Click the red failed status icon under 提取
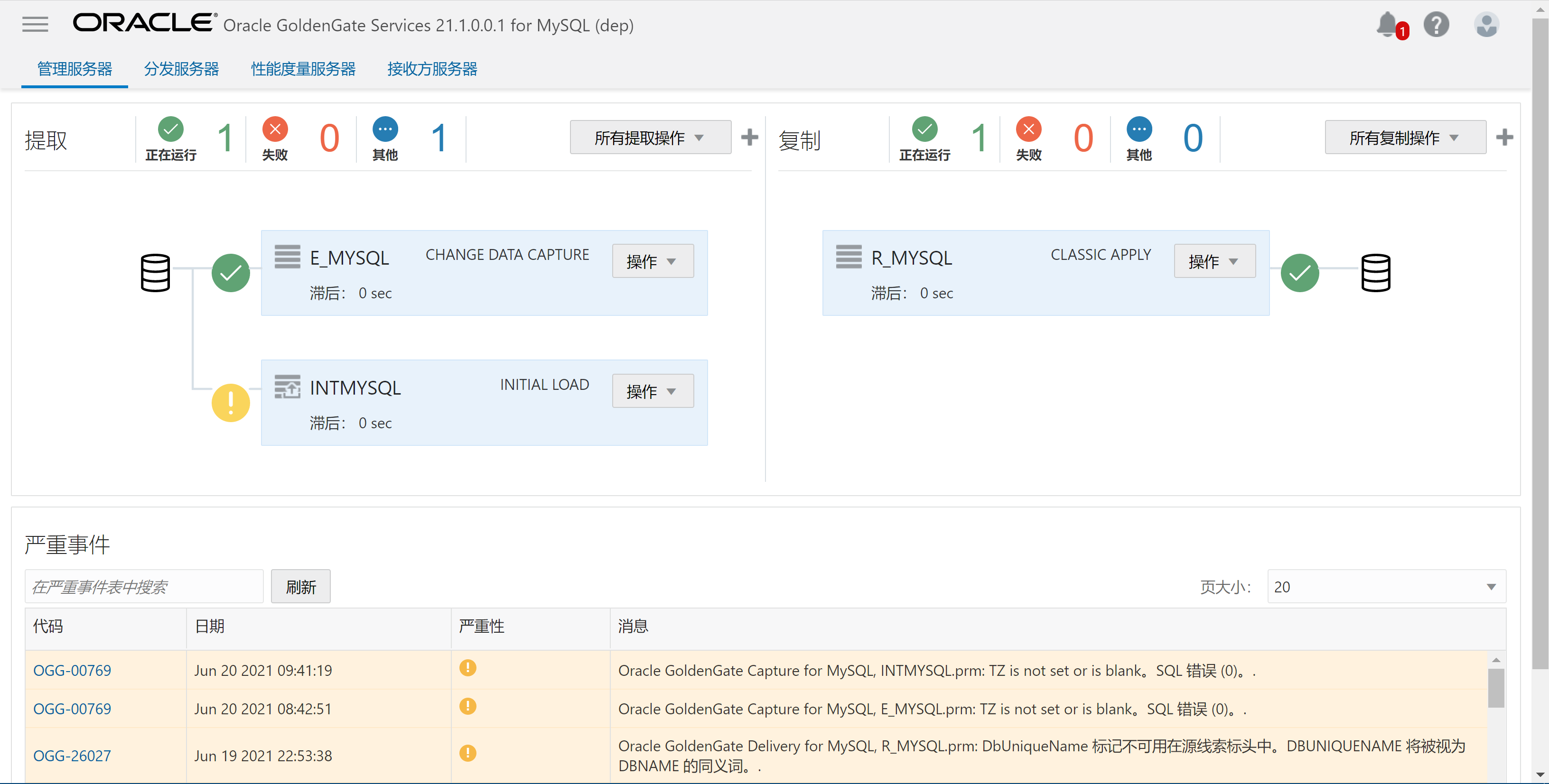 tap(275, 129)
